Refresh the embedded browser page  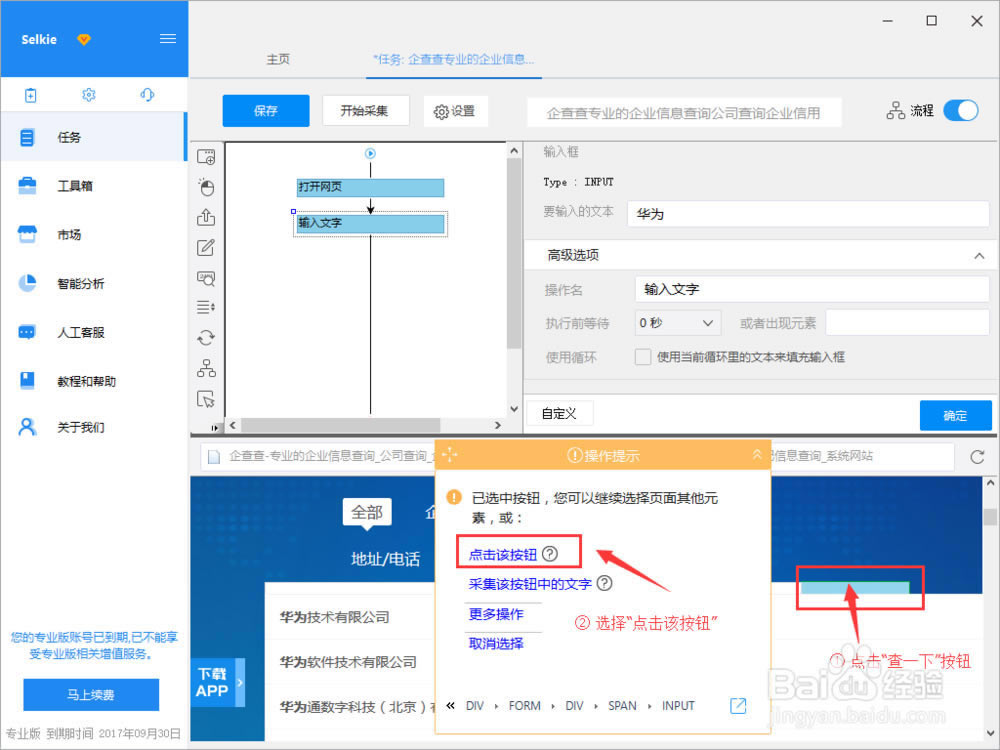tap(977, 457)
